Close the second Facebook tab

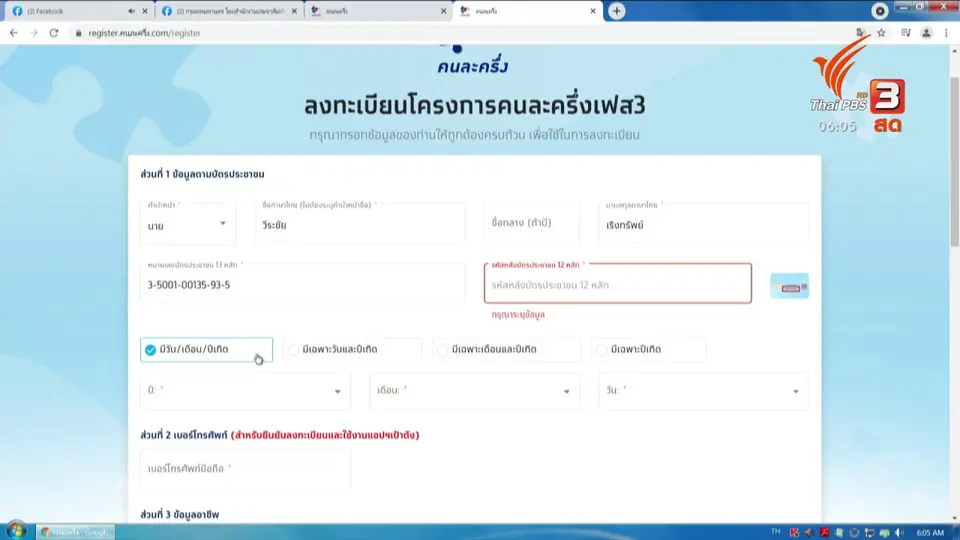294,11
